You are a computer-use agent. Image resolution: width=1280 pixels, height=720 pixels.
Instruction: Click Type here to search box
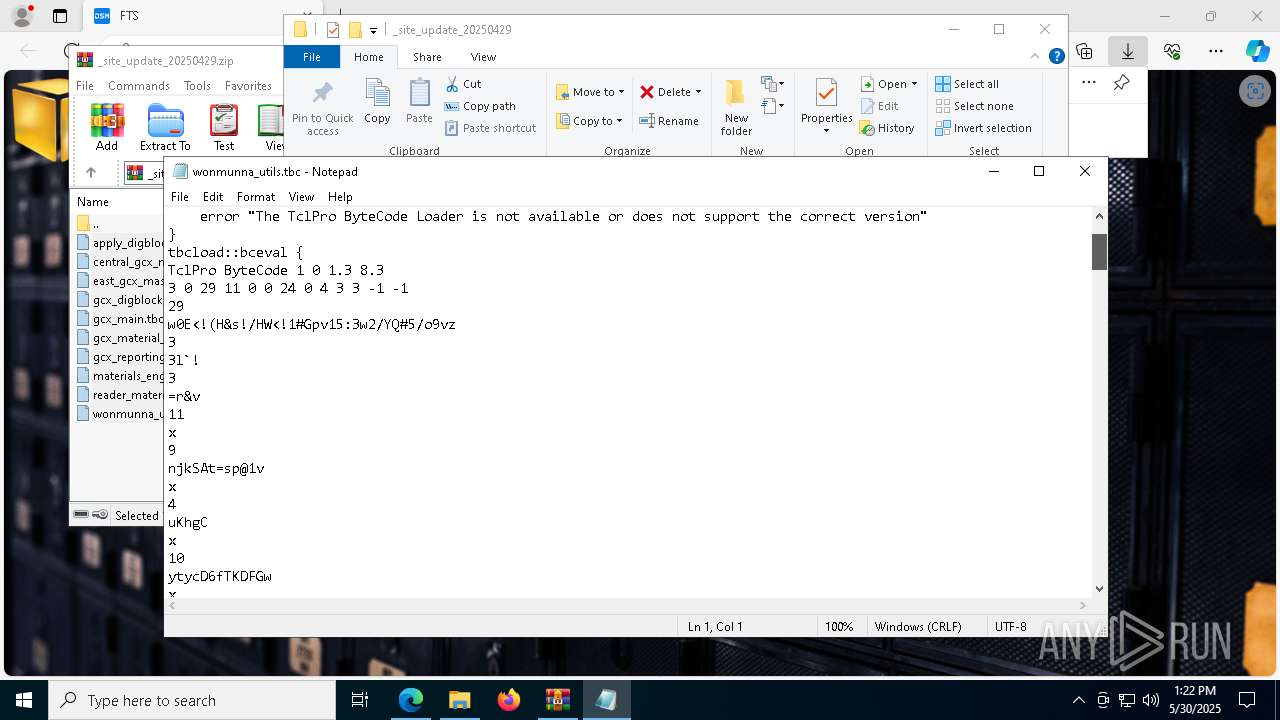pyautogui.click(x=192, y=700)
